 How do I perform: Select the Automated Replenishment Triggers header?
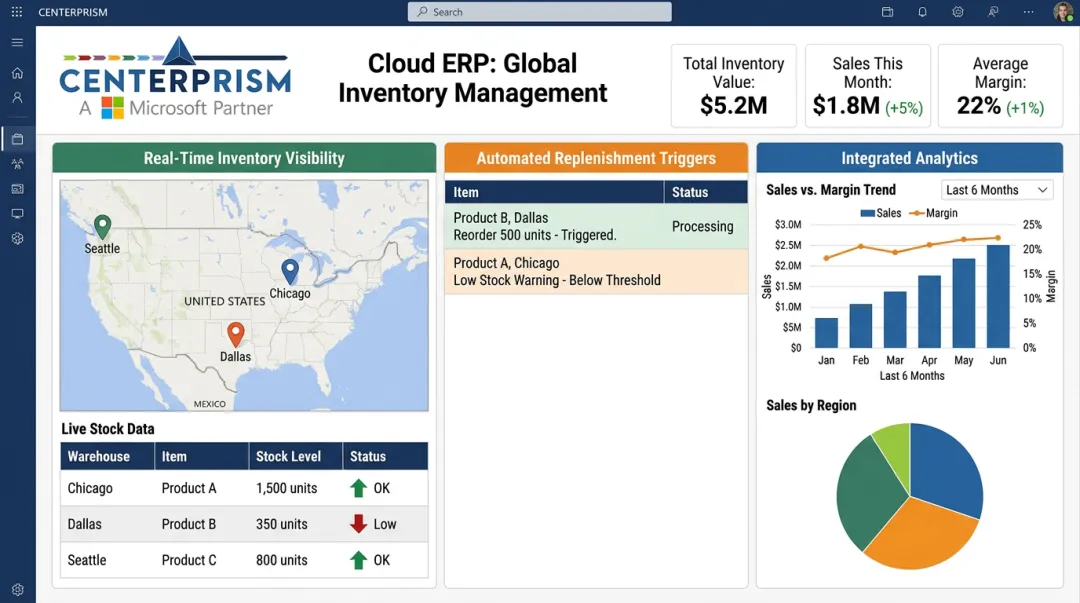point(596,158)
